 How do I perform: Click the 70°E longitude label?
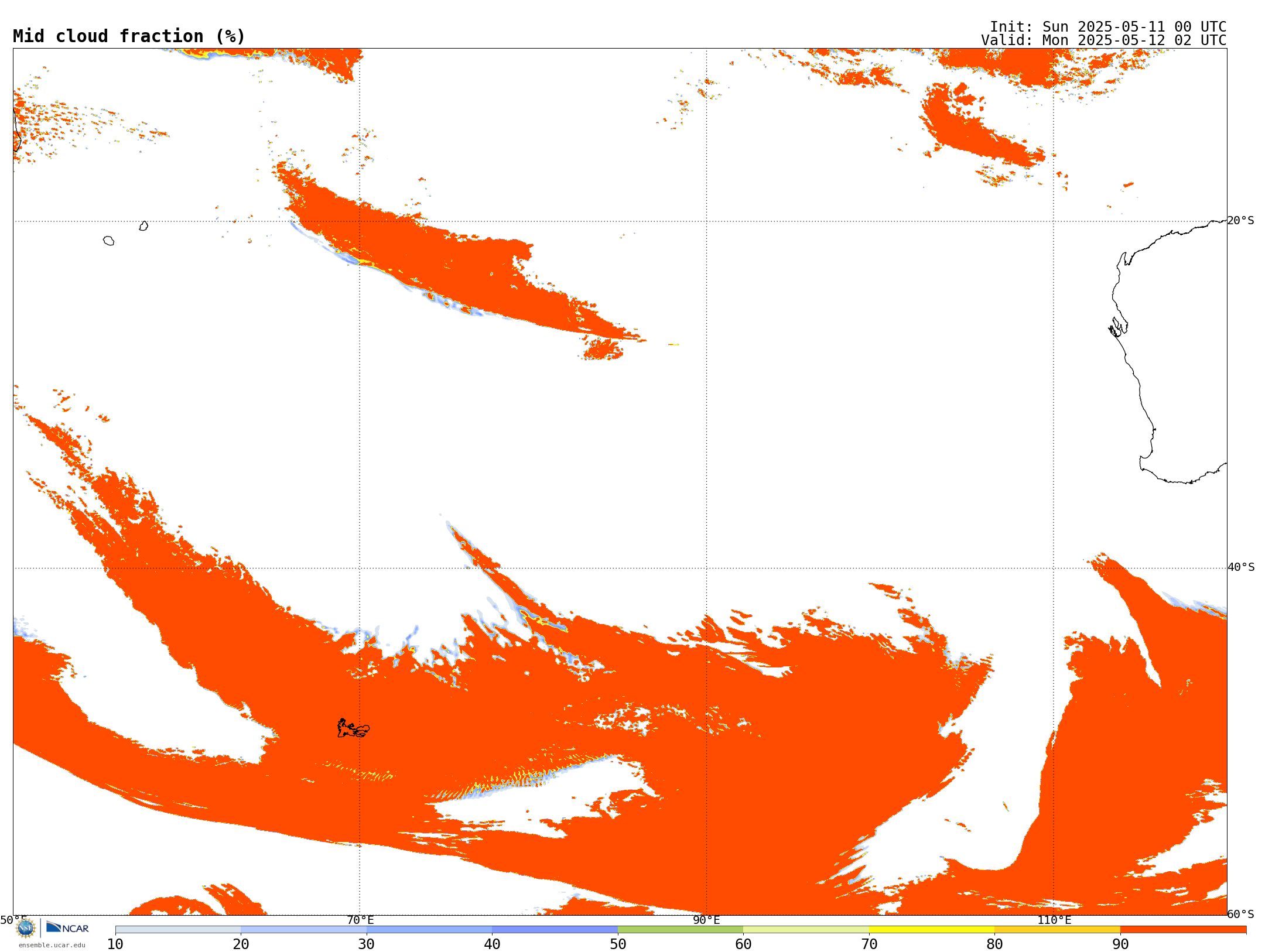(x=360, y=920)
